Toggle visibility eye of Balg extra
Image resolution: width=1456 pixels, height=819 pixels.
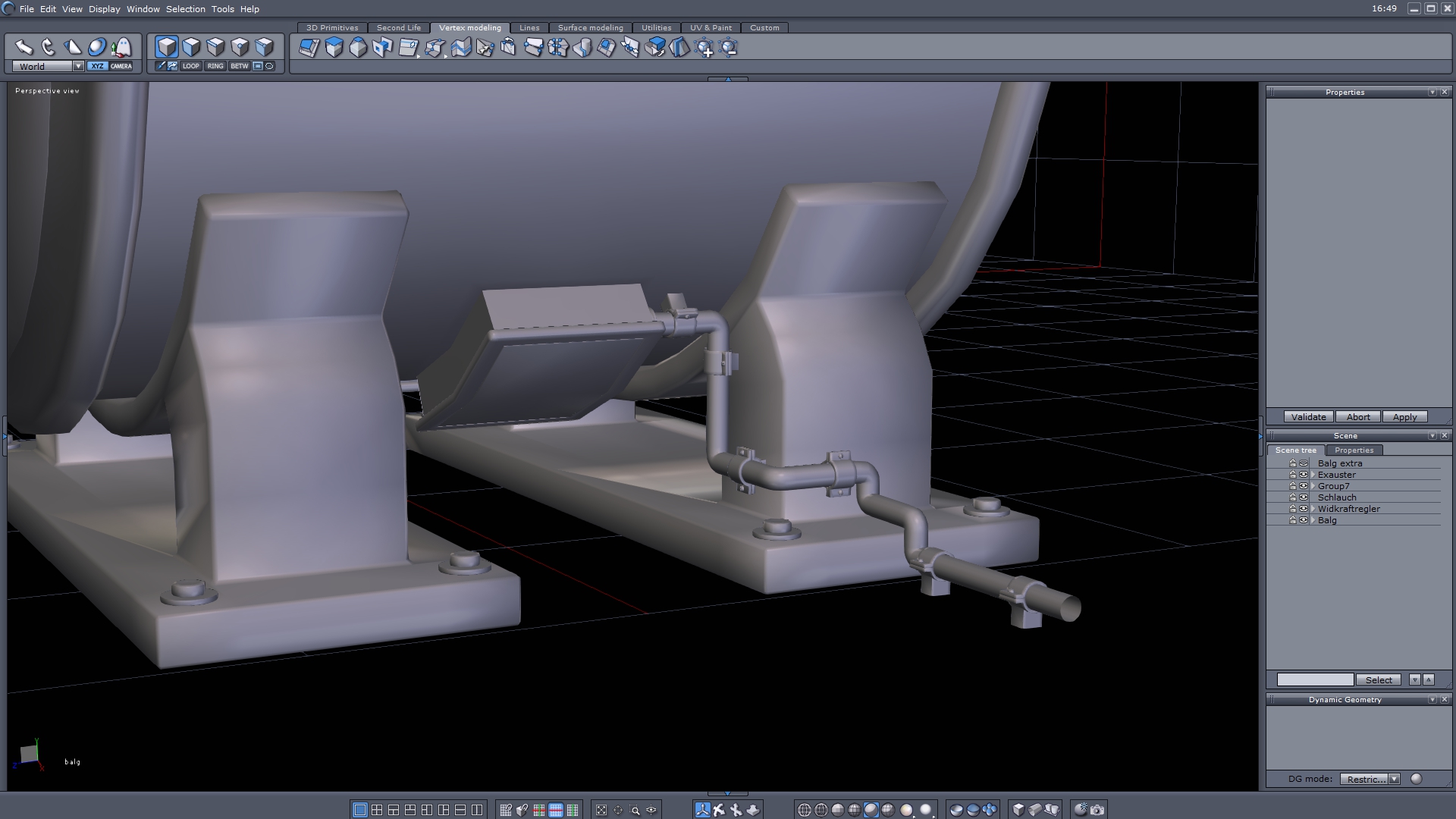[1304, 463]
